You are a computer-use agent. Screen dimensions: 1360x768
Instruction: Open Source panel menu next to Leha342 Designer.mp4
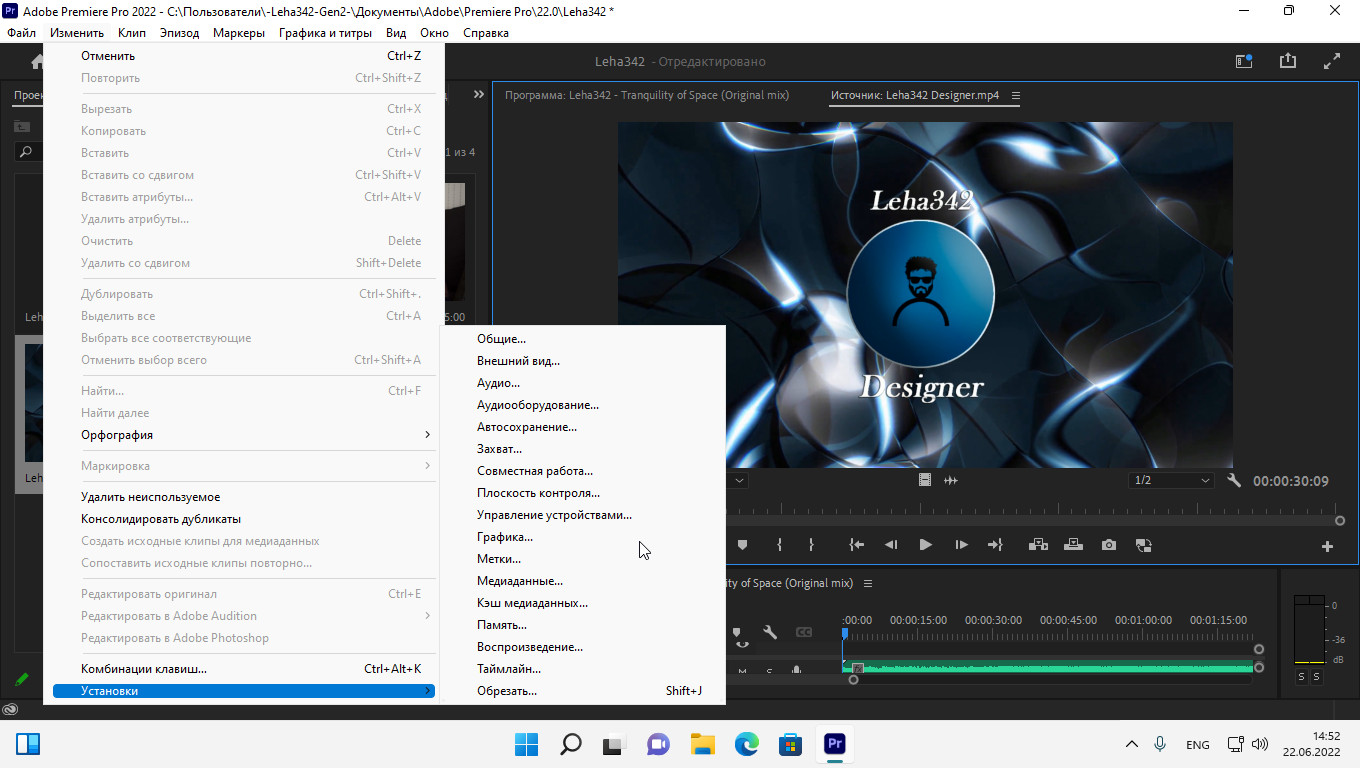click(x=1016, y=96)
